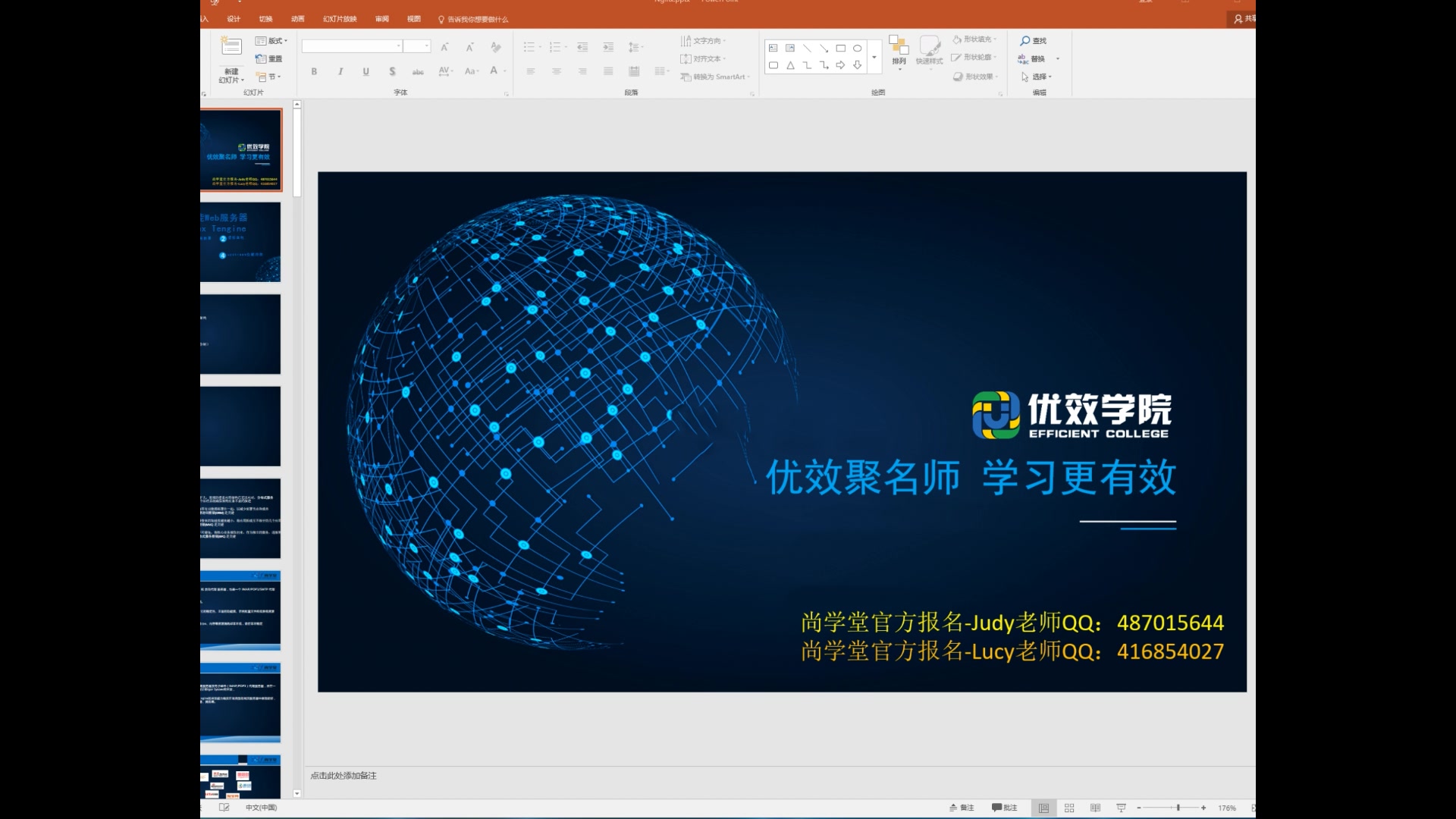Image resolution: width=1456 pixels, height=819 pixels.
Task: Insert a text box shape from gallery
Action: click(773, 48)
